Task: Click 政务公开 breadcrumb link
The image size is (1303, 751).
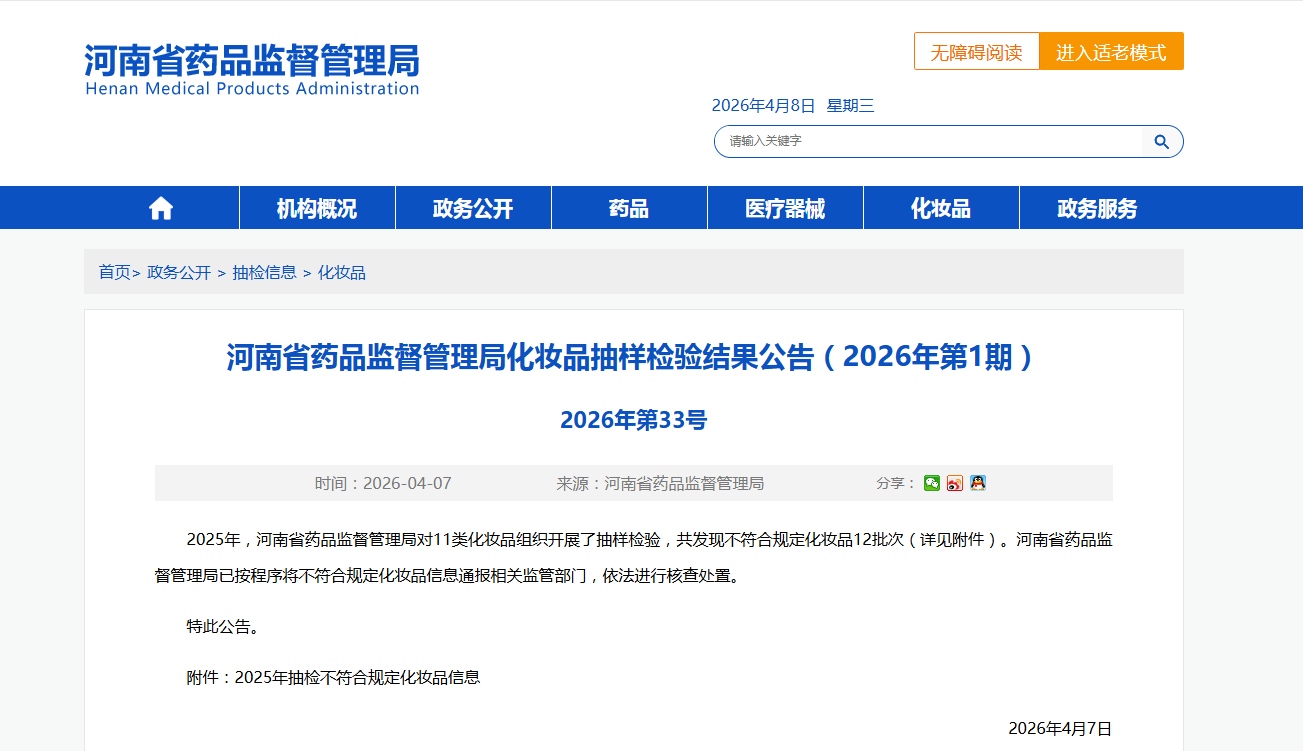Action: [179, 272]
